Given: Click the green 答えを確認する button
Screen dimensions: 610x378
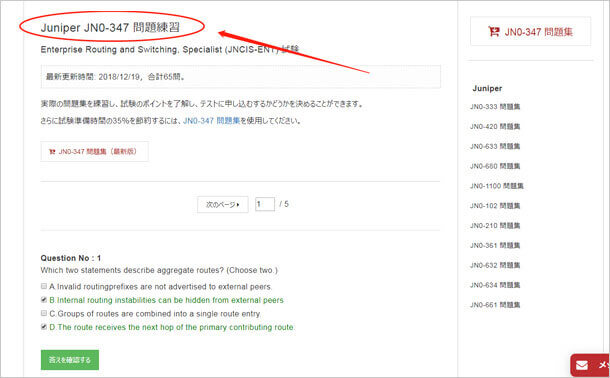Looking at the screenshot, I should click(70, 360).
